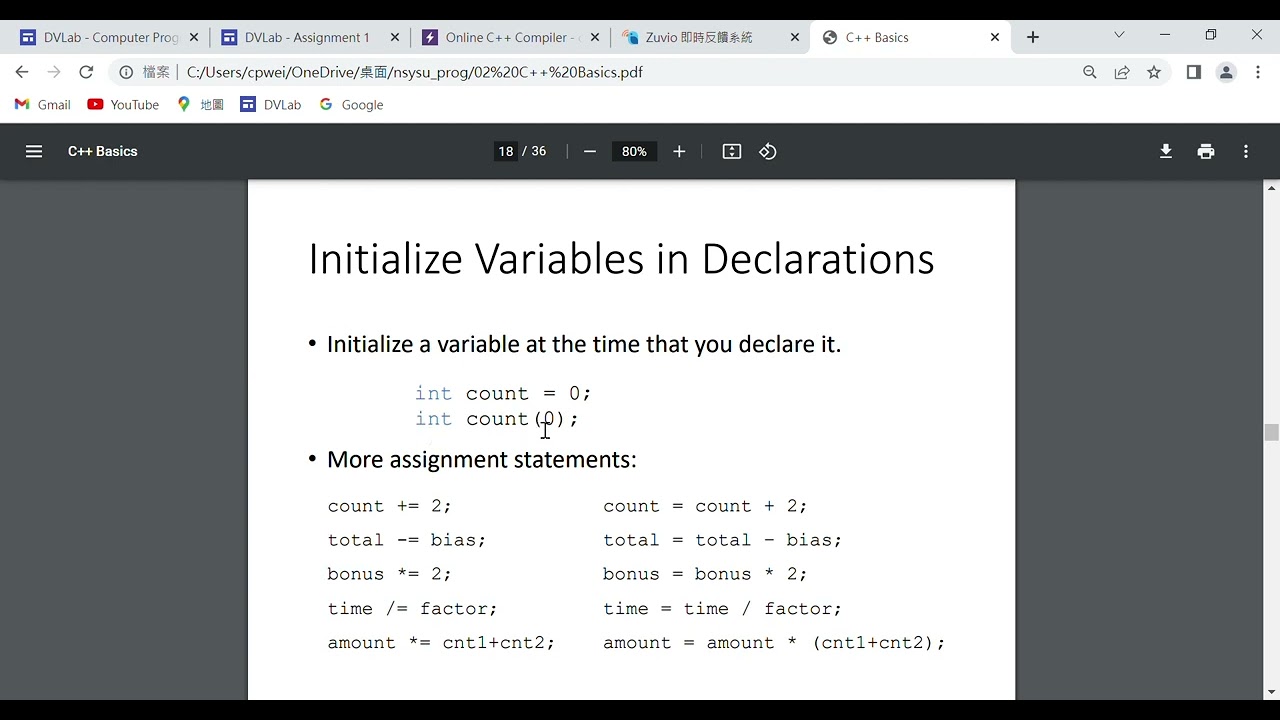The image size is (1280, 720).
Task: Zoom in with the plus button
Action: [679, 151]
